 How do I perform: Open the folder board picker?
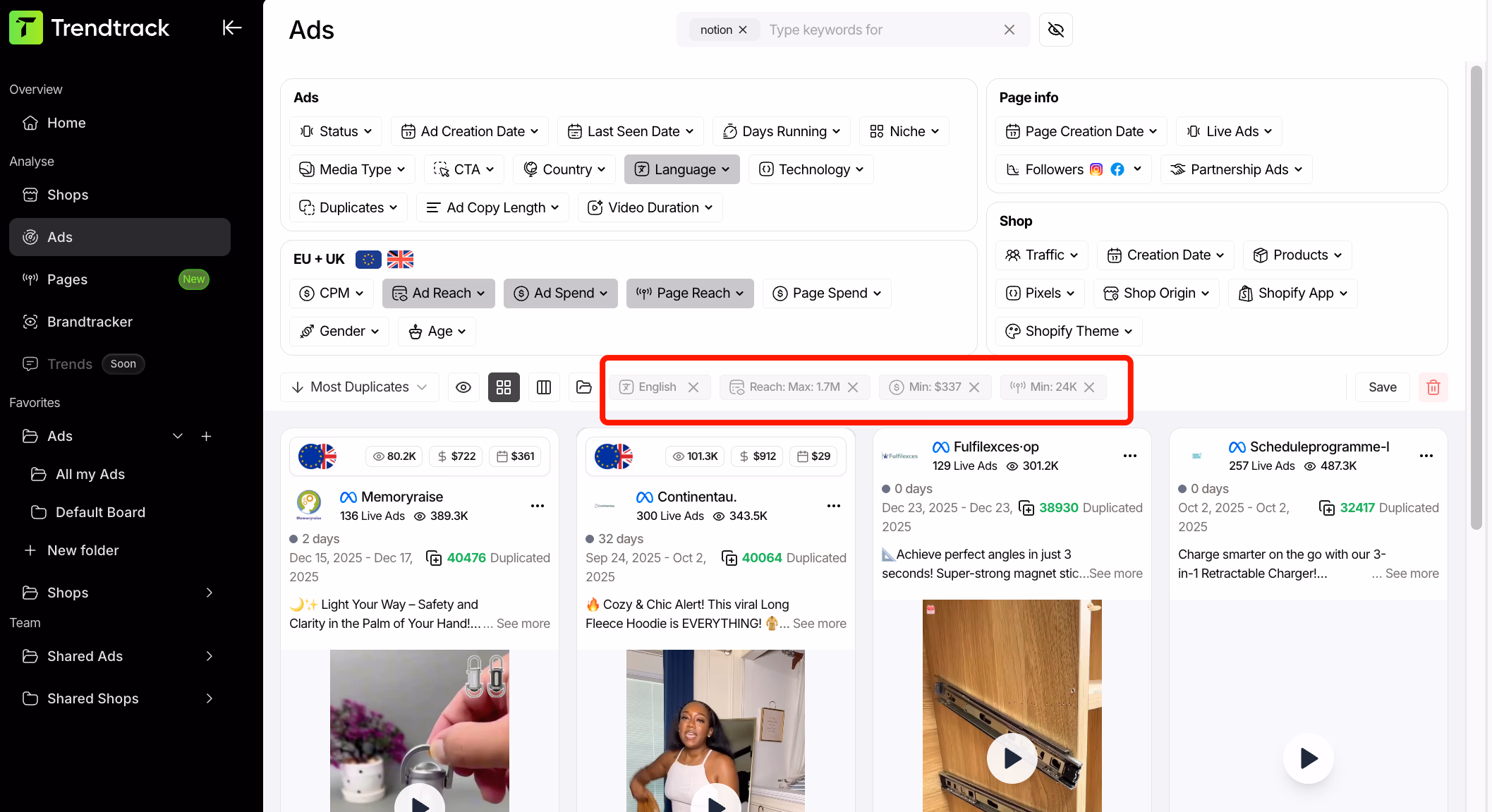click(583, 387)
